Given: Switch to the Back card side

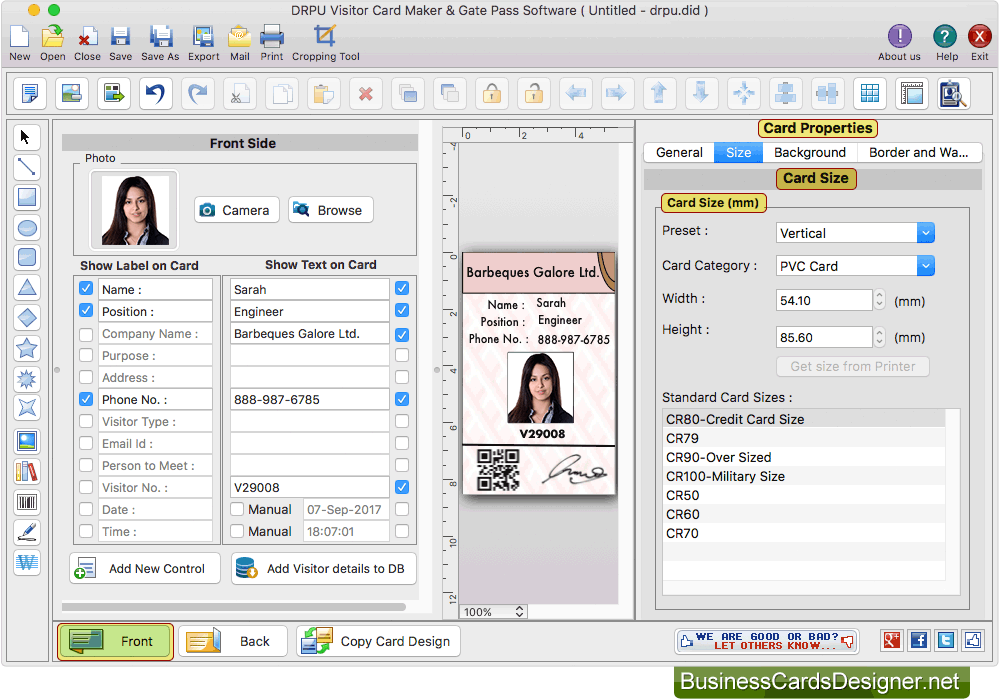Looking at the screenshot, I should click(233, 641).
